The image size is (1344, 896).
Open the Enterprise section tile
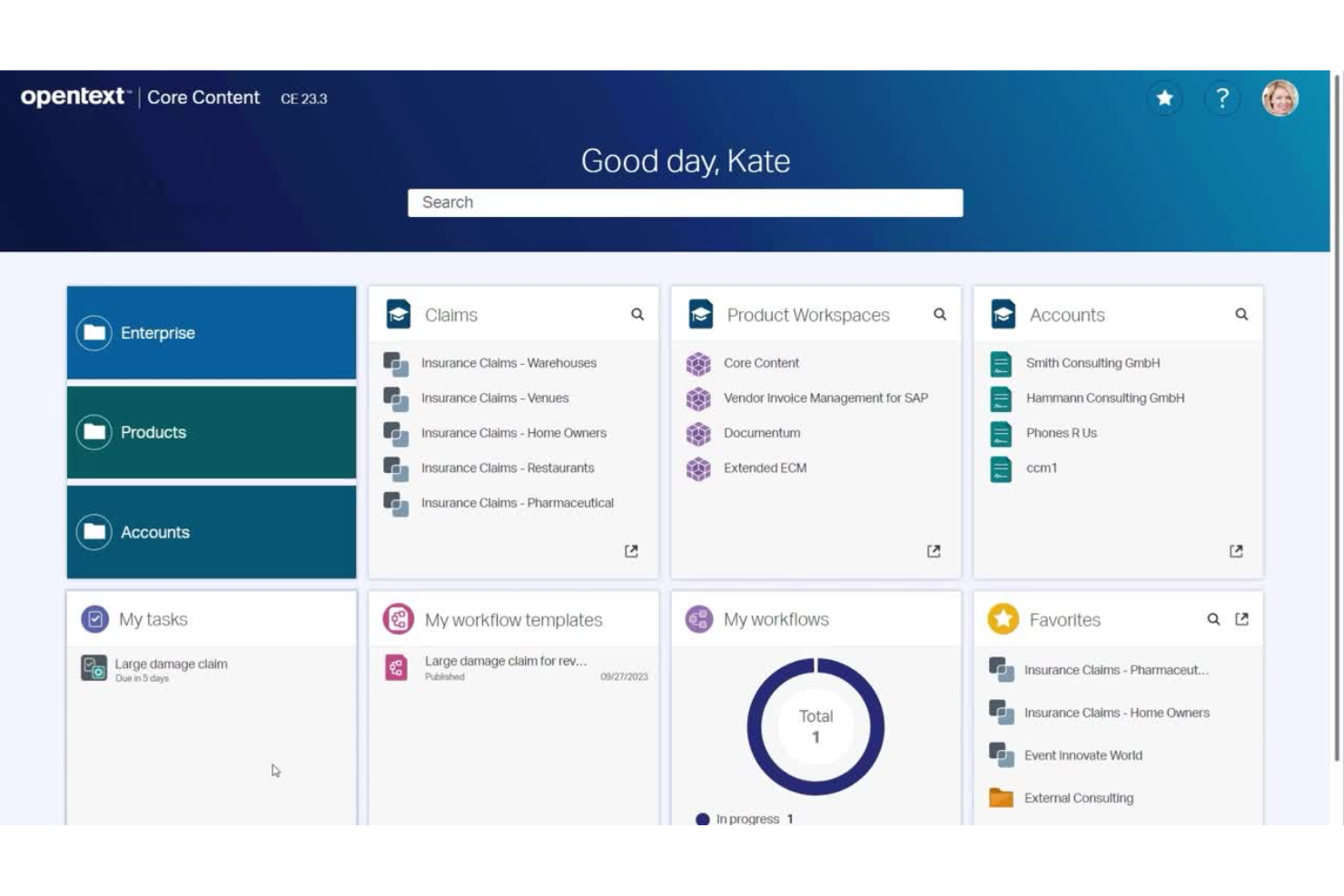(211, 332)
